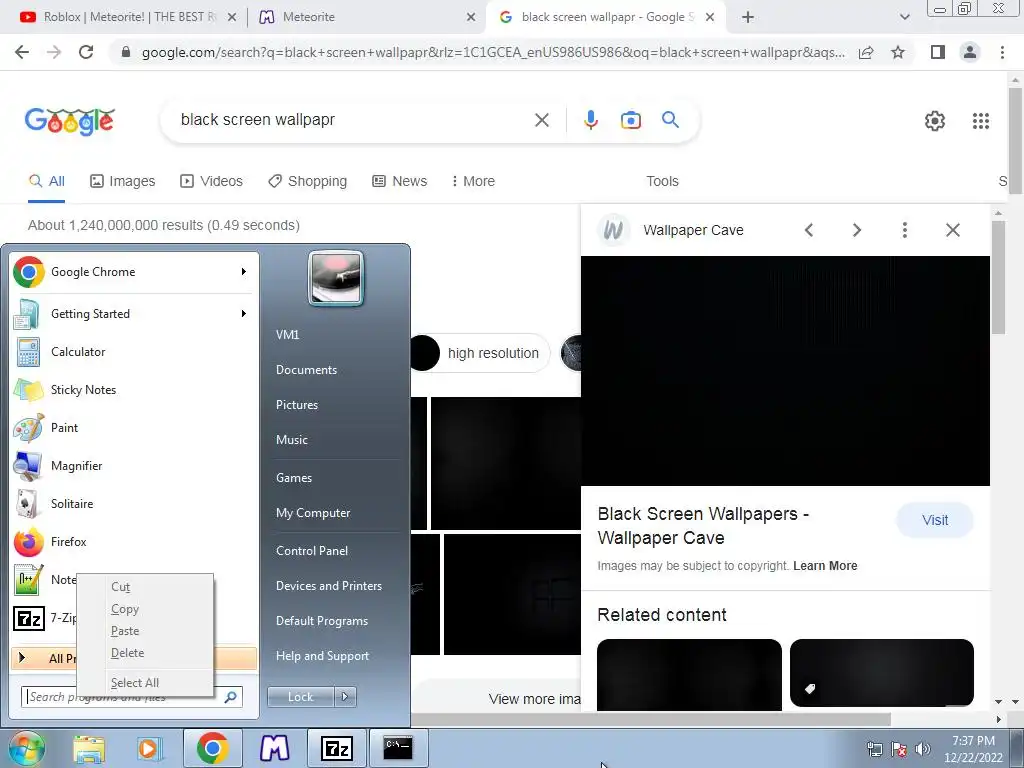Open Google settings gear
This screenshot has height=768, width=1024.
[935, 121]
